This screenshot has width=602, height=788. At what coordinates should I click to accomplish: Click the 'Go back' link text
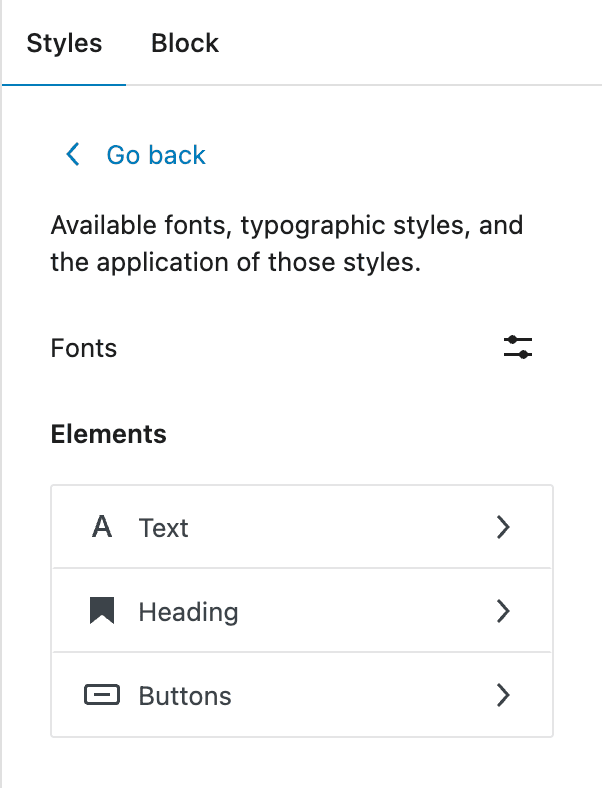tap(156, 155)
